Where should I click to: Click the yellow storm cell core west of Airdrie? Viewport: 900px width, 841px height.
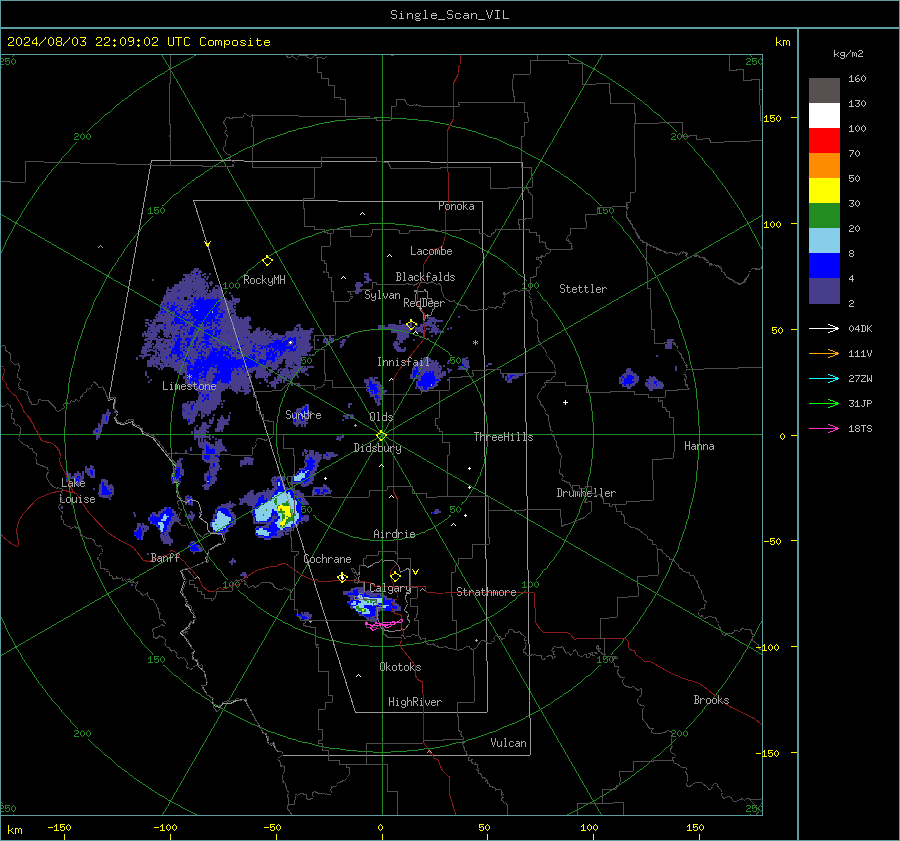[x=285, y=513]
